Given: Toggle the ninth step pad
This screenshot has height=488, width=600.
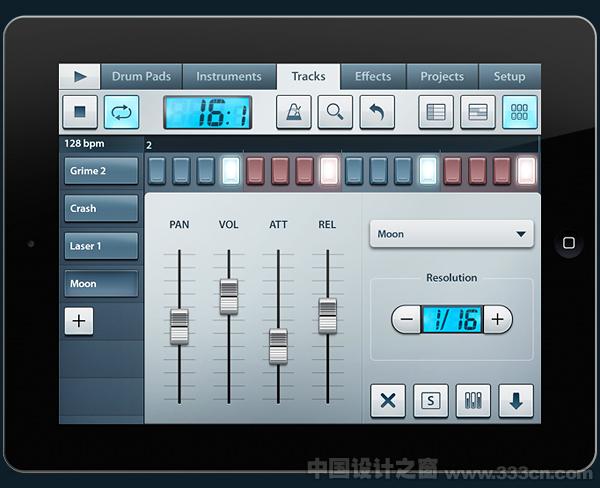Looking at the screenshot, I should click(x=354, y=171).
